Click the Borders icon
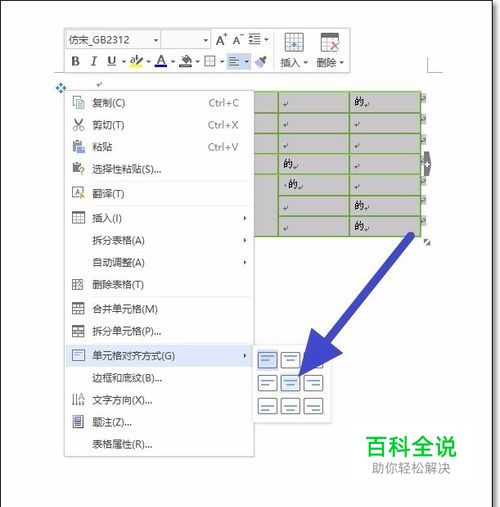Viewport: 500px width, 507px height. click(x=210, y=61)
